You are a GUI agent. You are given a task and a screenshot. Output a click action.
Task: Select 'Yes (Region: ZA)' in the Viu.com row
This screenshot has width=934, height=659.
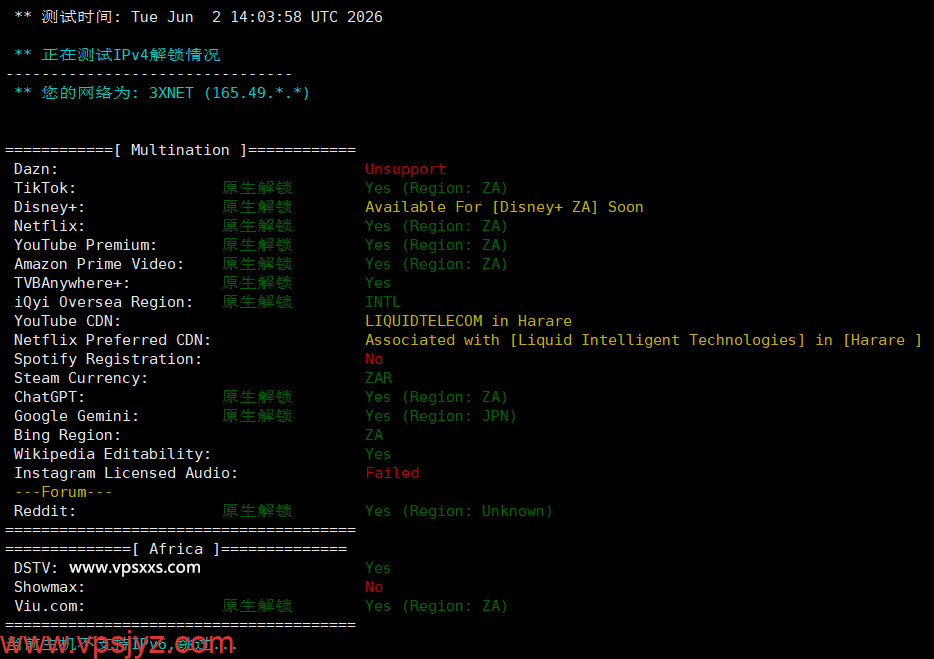[436, 607]
